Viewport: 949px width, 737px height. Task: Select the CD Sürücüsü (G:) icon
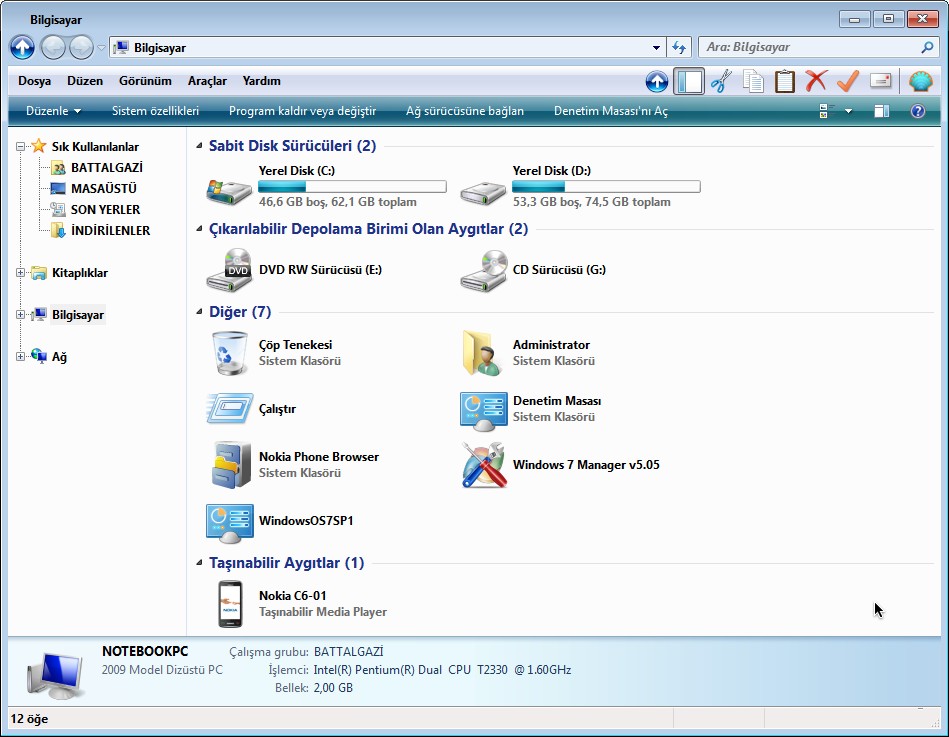click(483, 270)
